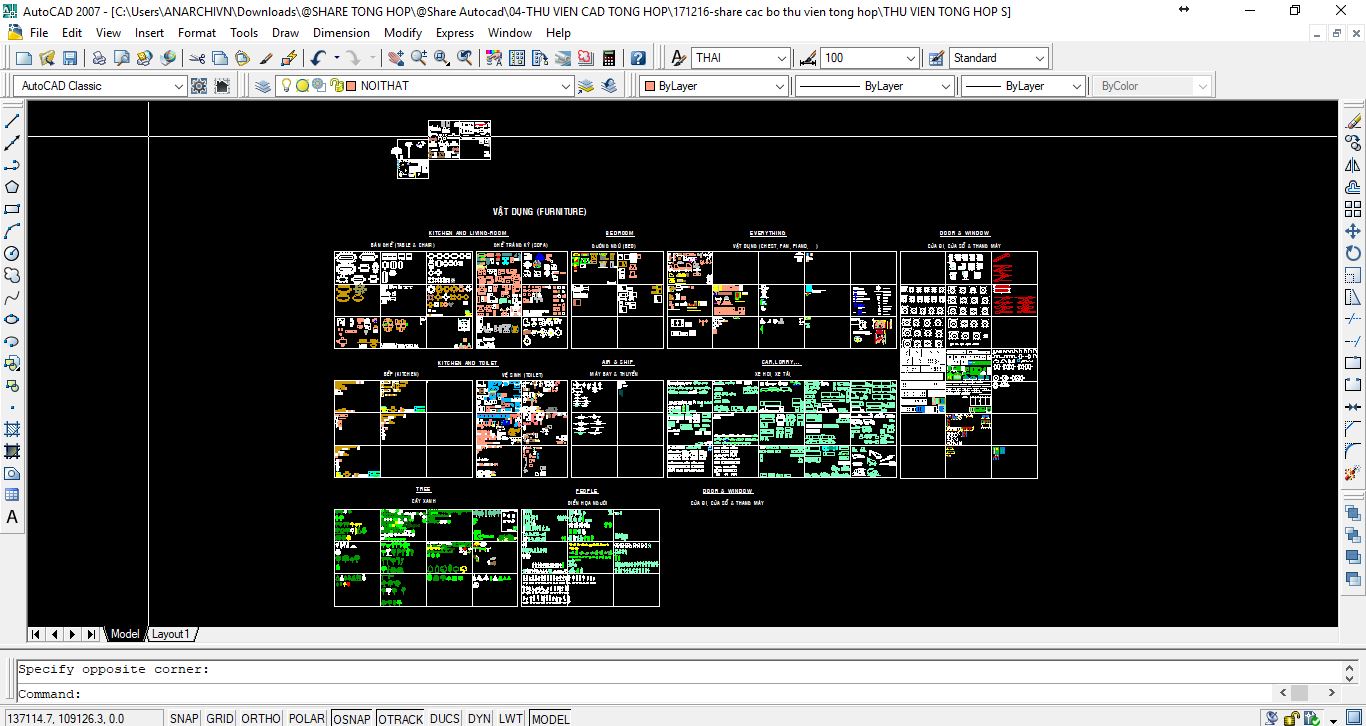The width and height of the screenshot is (1366, 726).
Task: Open the THAI text style dropdown
Action: [x=782, y=58]
